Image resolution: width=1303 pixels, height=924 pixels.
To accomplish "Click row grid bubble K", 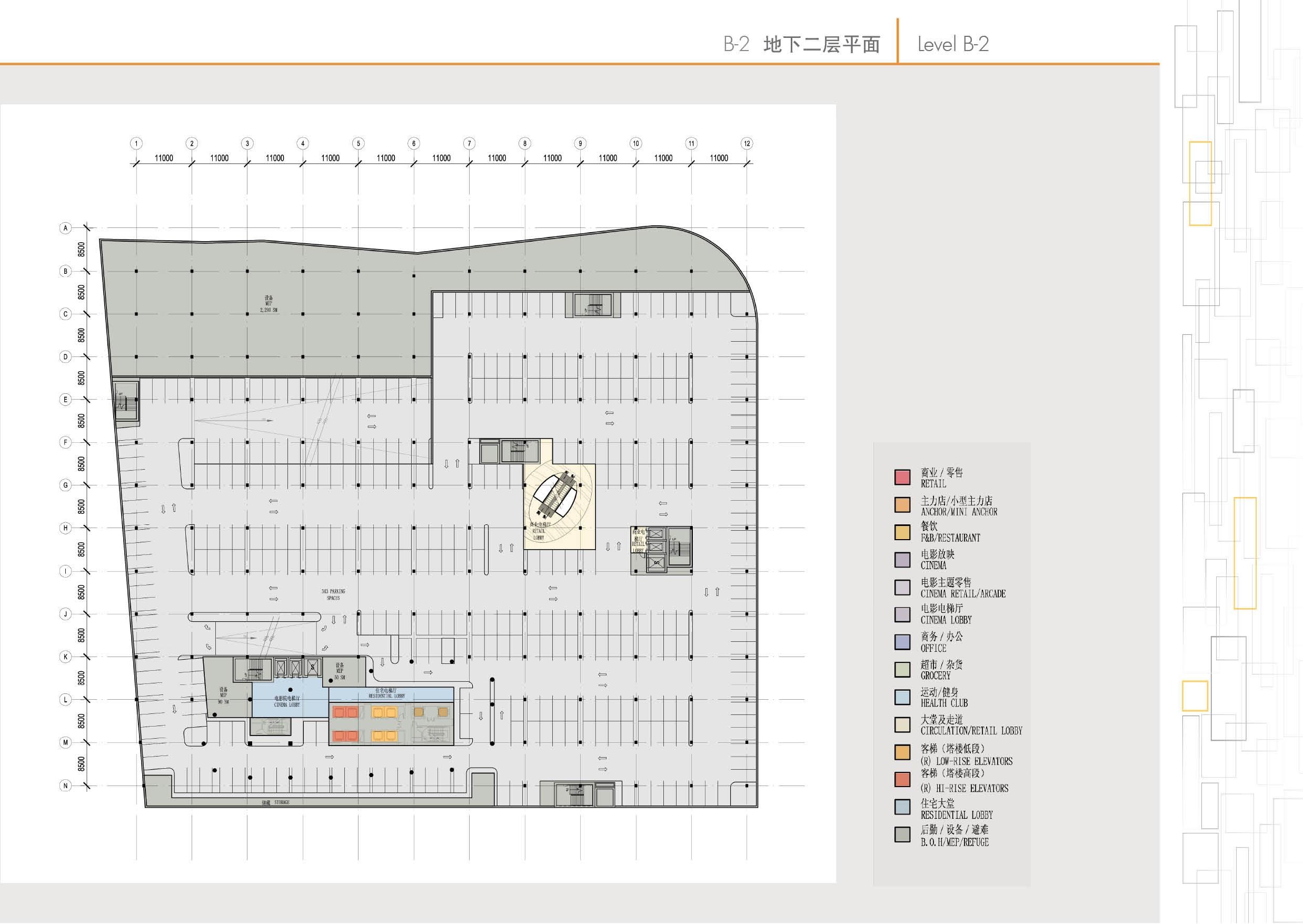I will point(65,657).
